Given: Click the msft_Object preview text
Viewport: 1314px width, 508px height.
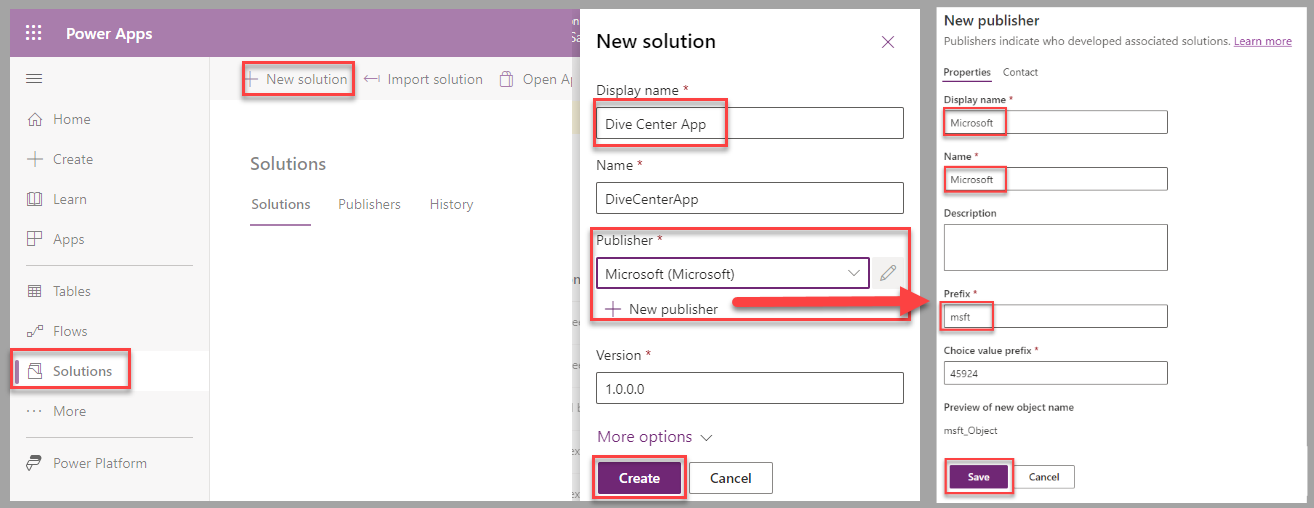Looking at the screenshot, I should tap(971, 430).
